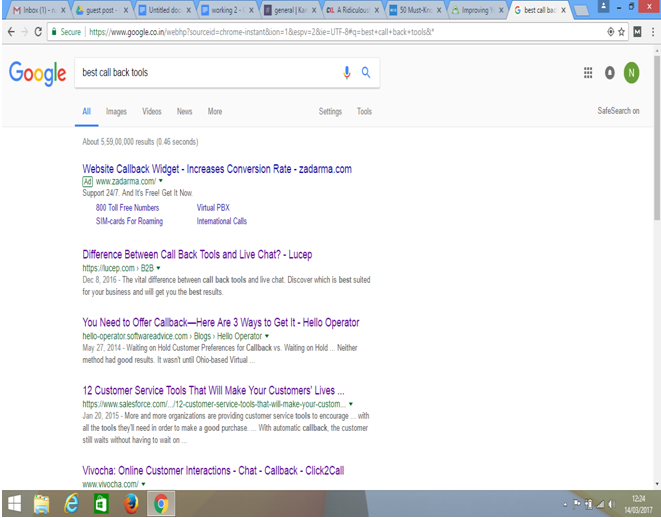Screen dimensions: 661x518
Task: Launch Firefox from the taskbar
Action: click(131, 504)
